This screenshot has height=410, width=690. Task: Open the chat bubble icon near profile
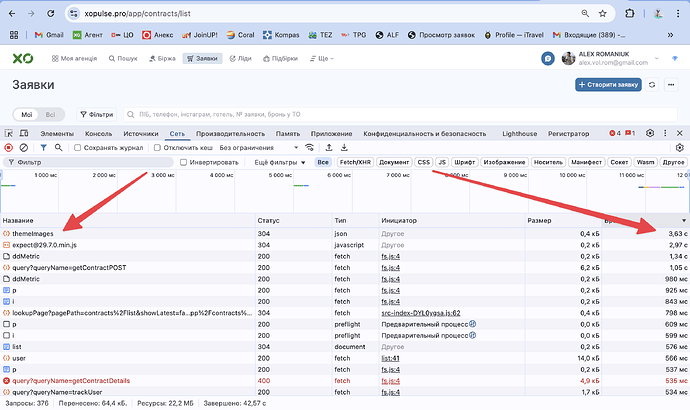[547, 59]
